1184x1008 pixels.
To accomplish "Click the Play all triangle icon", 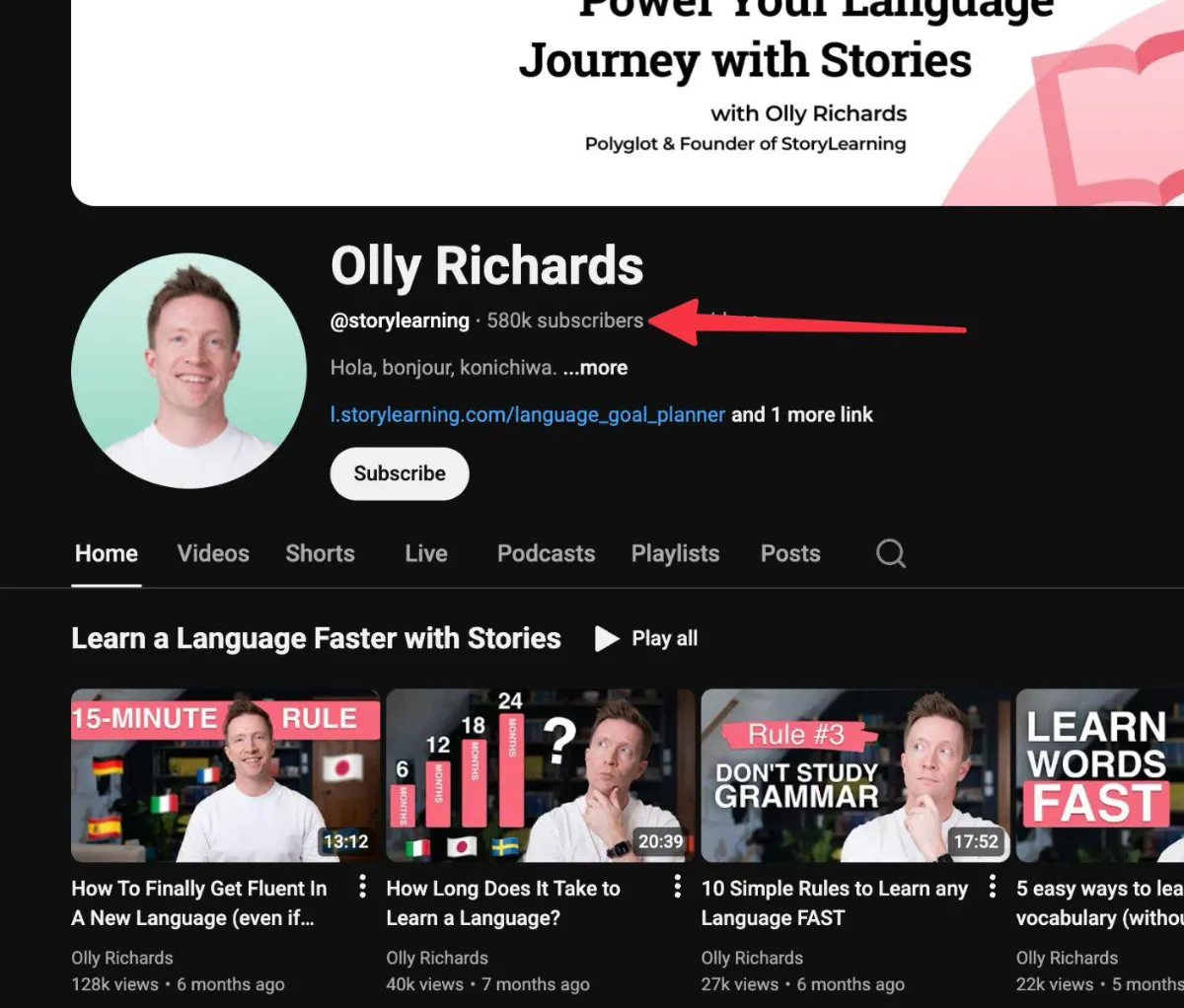I will pyautogui.click(x=607, y=639).
